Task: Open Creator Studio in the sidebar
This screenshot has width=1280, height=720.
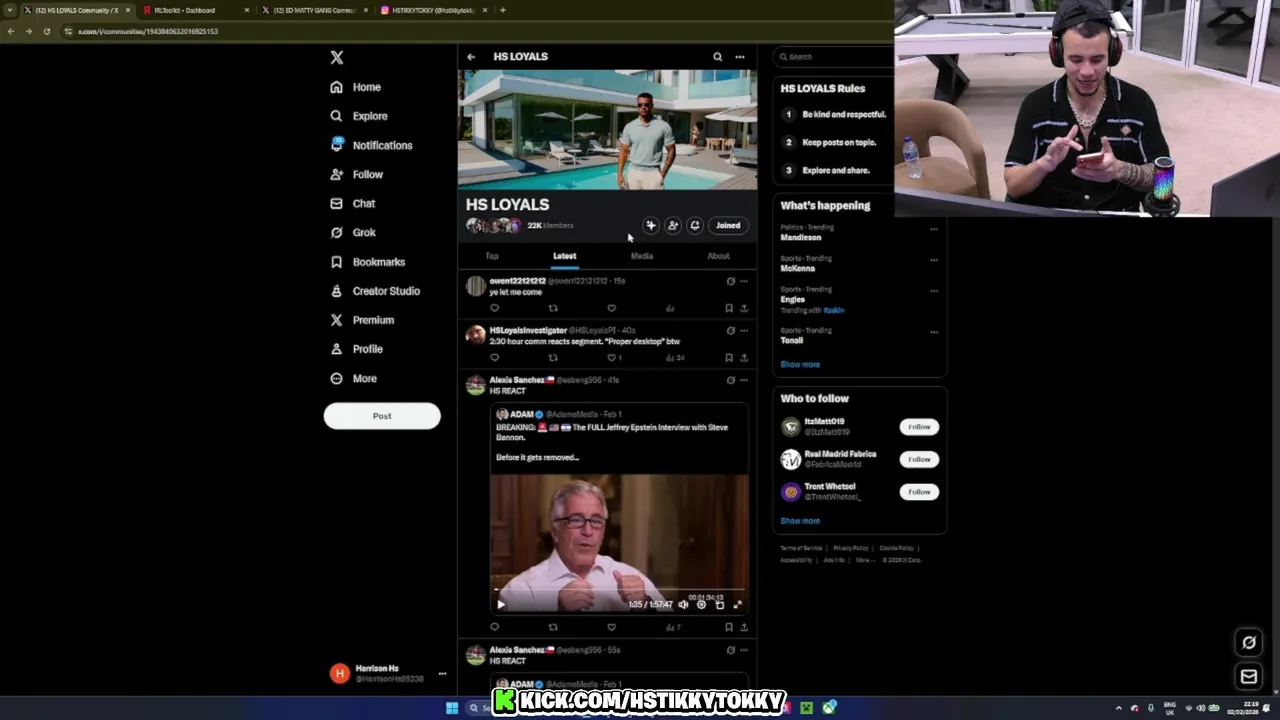Action: coord(375,291)
